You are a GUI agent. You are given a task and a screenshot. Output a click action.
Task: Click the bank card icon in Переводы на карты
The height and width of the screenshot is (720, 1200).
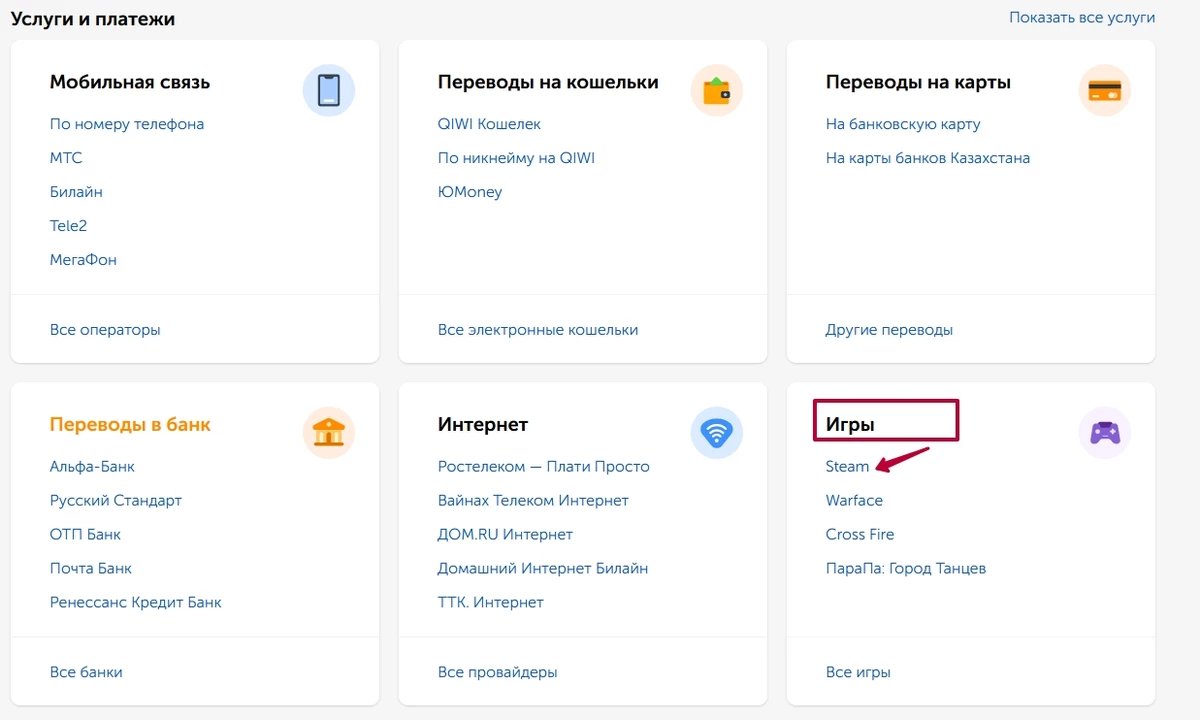1105,91
